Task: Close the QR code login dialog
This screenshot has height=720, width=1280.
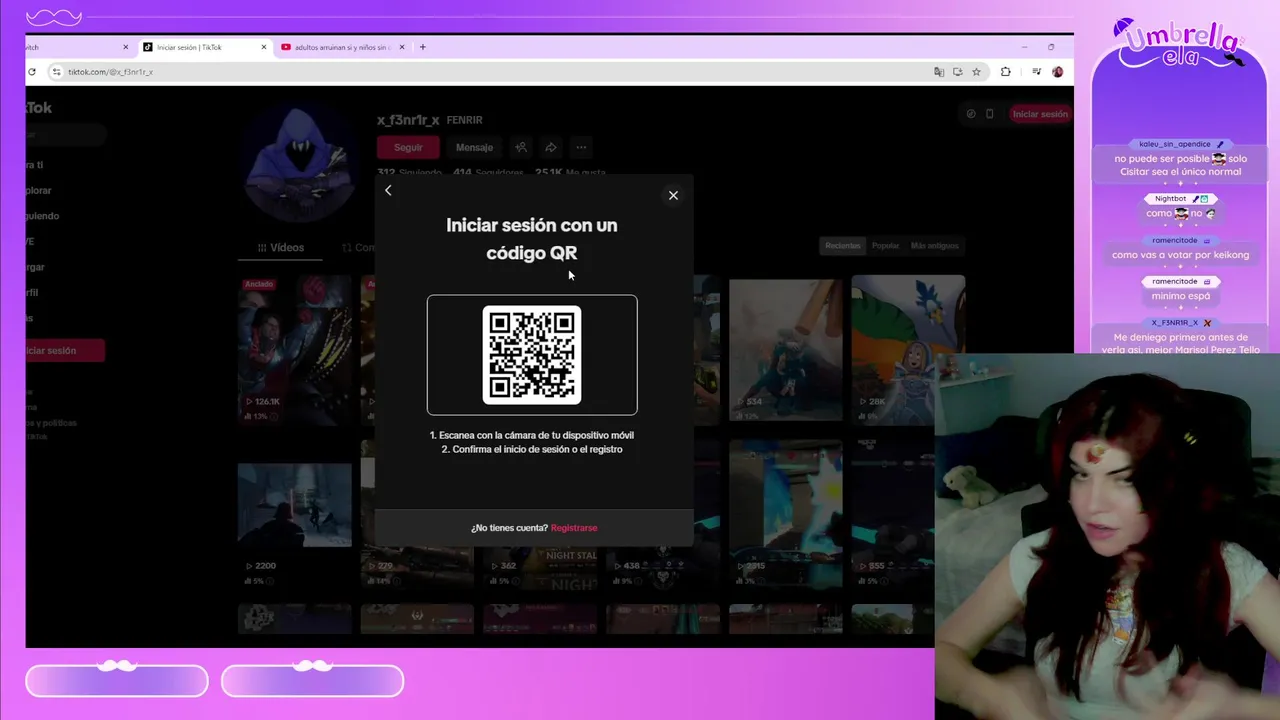Action: coord(673,195)
